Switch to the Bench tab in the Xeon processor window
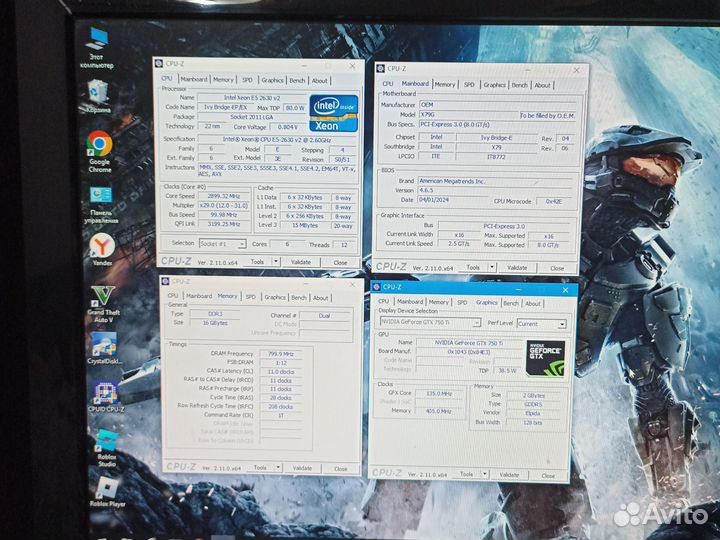 (x=297, y=80)
